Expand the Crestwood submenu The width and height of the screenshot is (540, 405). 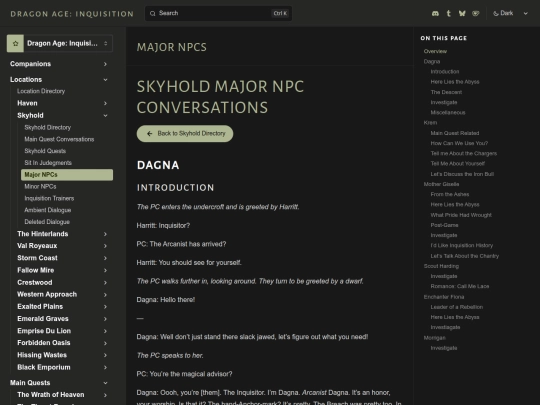click(x=105, y=282)
